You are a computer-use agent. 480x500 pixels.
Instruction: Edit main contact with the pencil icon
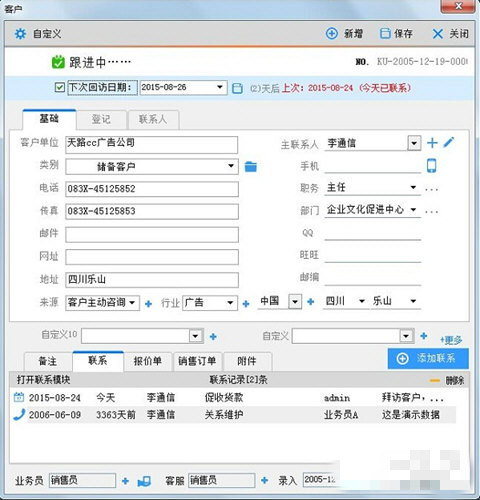click(x=449, y=142)
